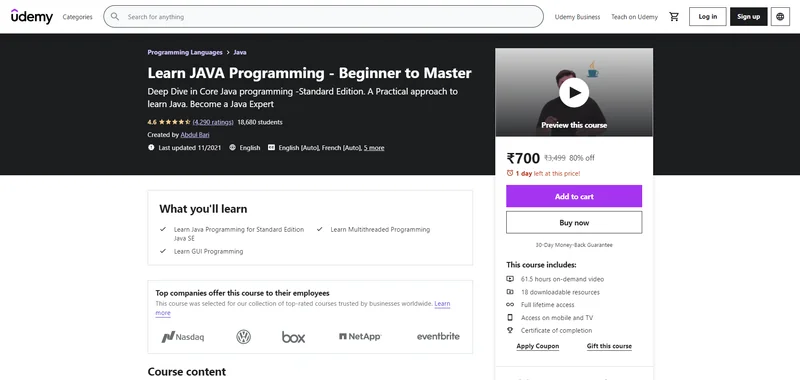800x380 pixels.
Task: Click Certificate of completion text
Action: [556, 331]
